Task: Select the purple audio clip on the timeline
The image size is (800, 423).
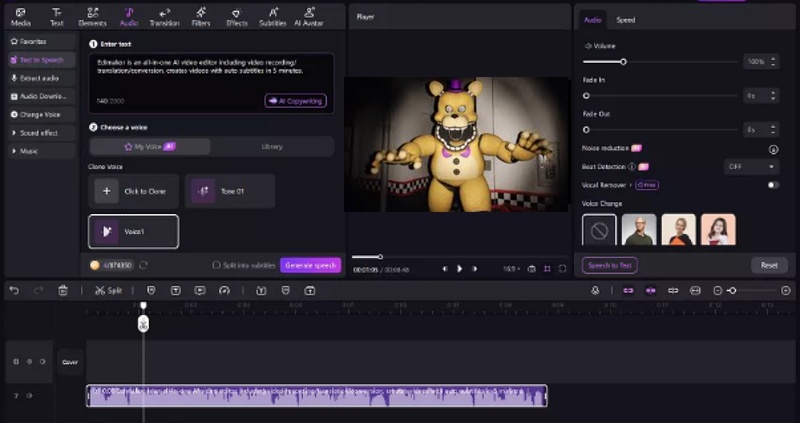Action: (x=317, y=396)
